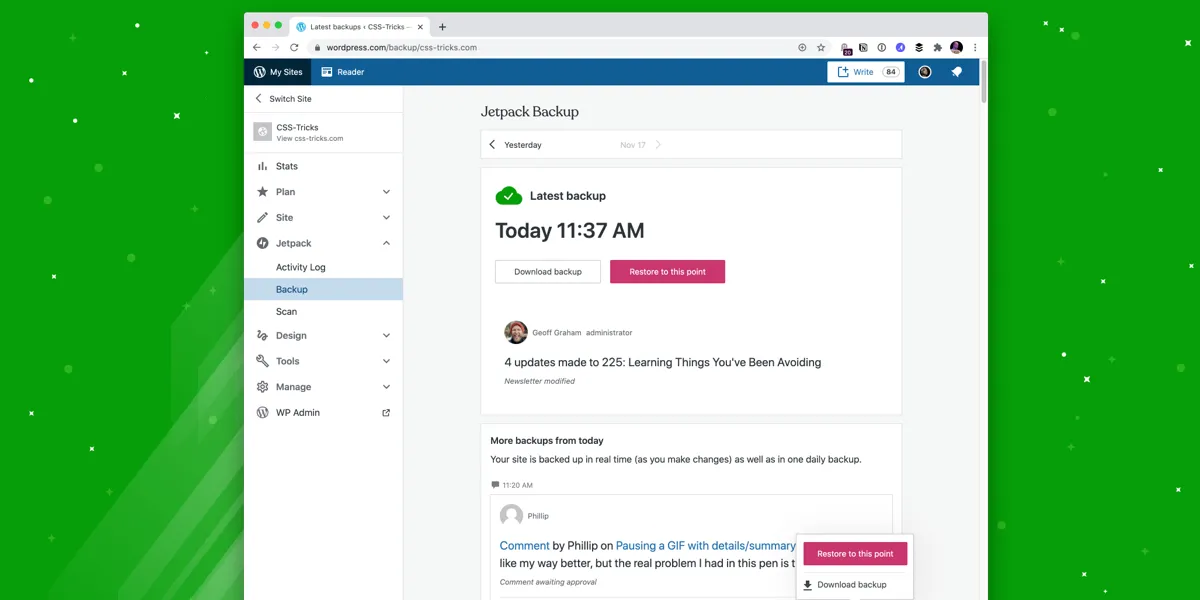Expand the Plan sidebar section
The height and width of the screenshot is (600, 1200).
click(x=323, y=192)
